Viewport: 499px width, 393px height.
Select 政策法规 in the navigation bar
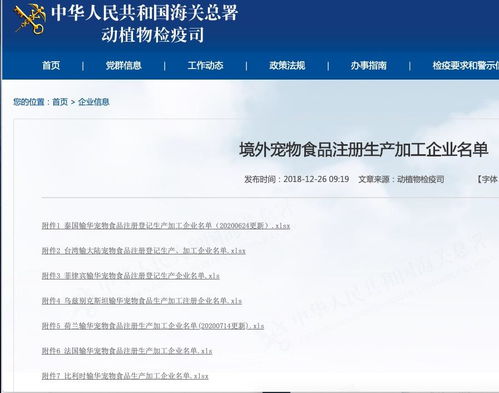click(287, 65)
